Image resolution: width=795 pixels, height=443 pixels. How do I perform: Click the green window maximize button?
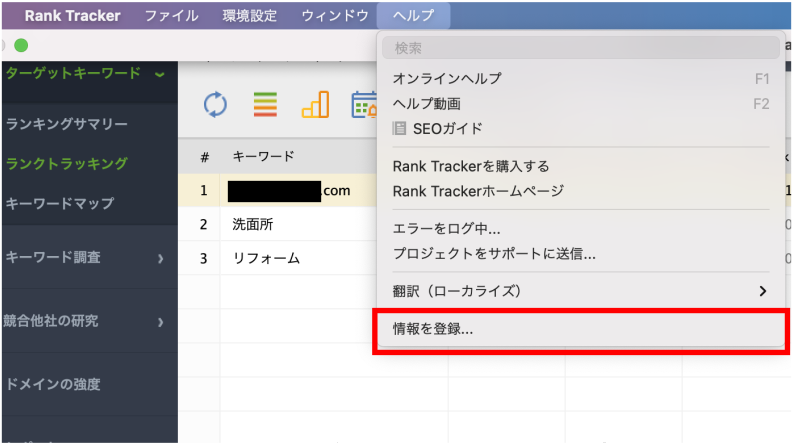(21, 45)
